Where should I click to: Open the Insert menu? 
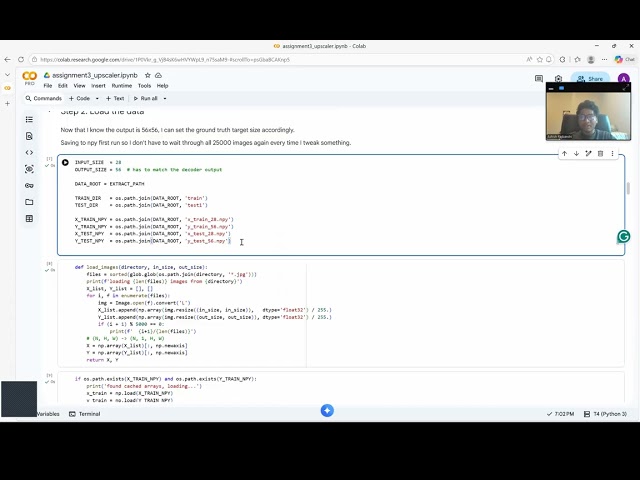[98, 86]
